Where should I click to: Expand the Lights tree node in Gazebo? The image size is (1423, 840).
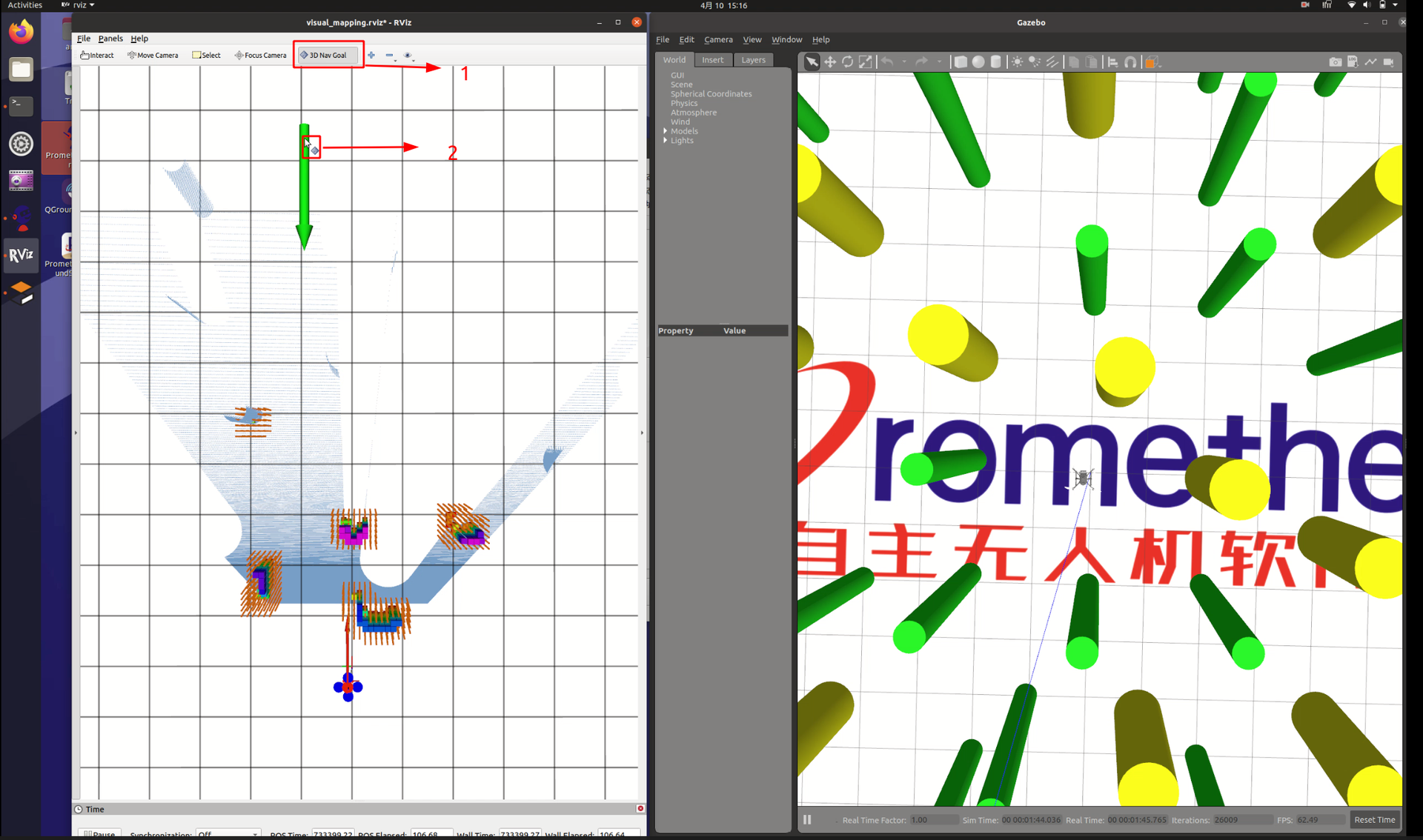665,141
